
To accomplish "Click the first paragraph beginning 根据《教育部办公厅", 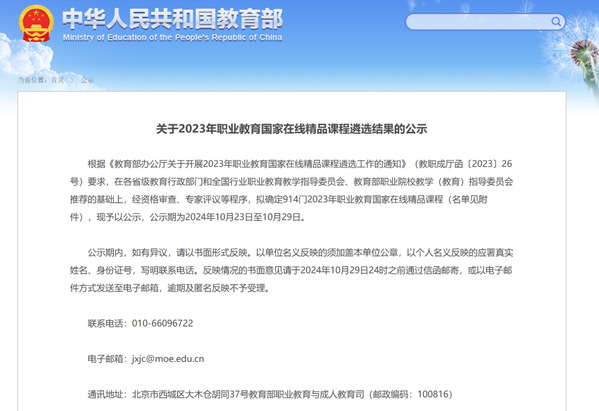I will tap(291, 190).
